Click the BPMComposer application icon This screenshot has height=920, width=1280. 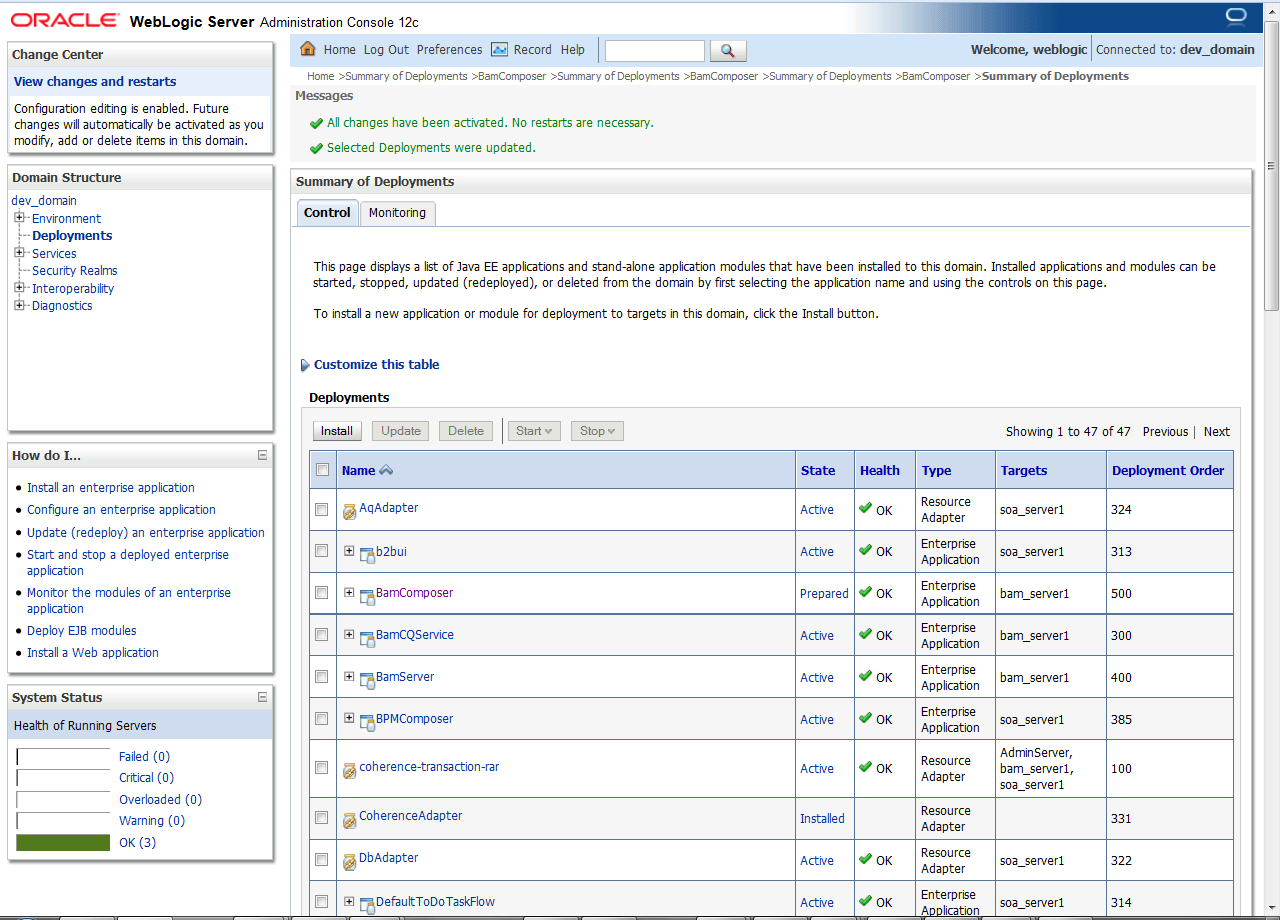pyautogui.click(x=367, y=723)
